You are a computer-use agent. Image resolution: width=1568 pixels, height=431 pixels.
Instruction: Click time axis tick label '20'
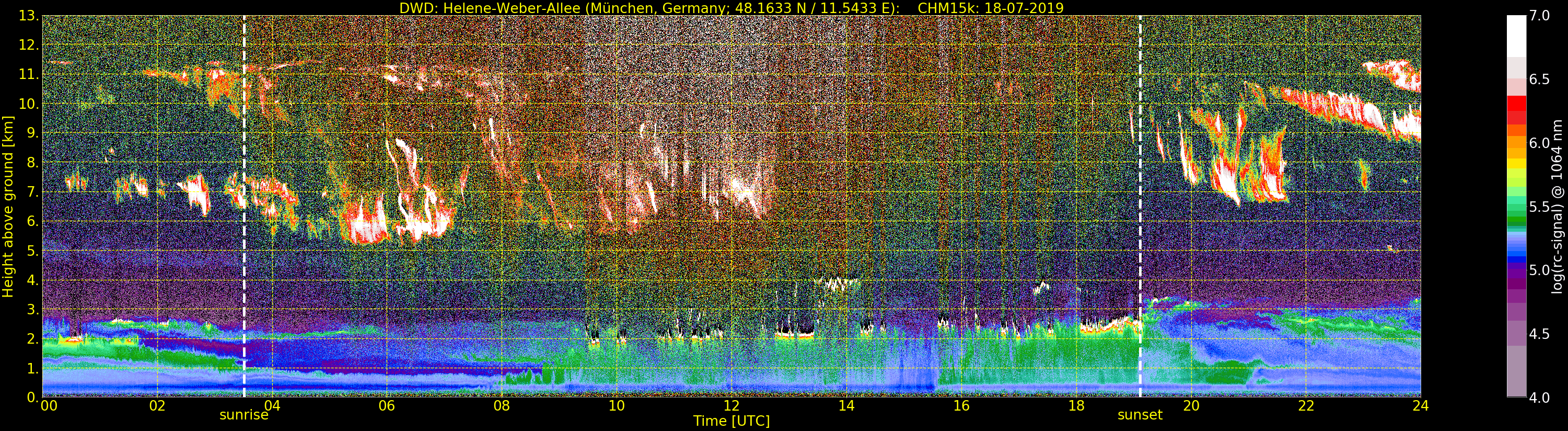1191,406
